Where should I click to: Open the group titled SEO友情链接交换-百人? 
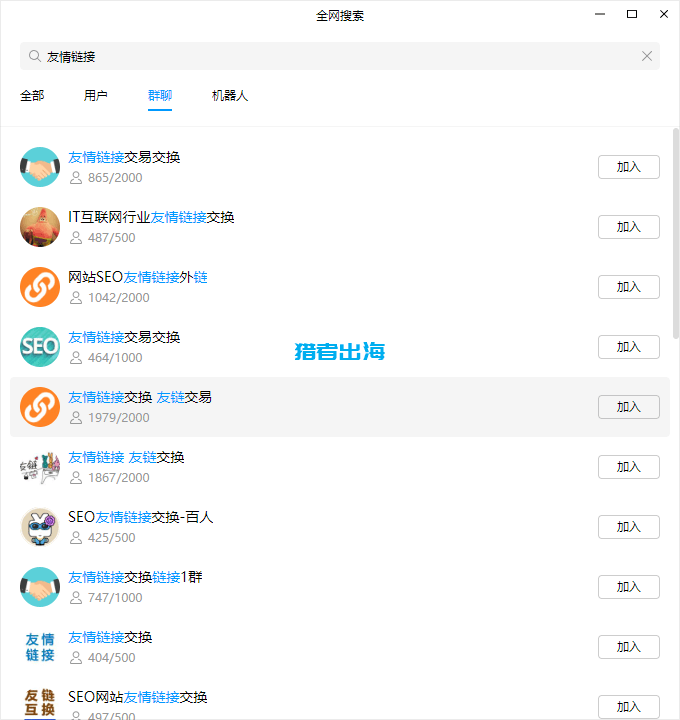(x=140, y=517)
